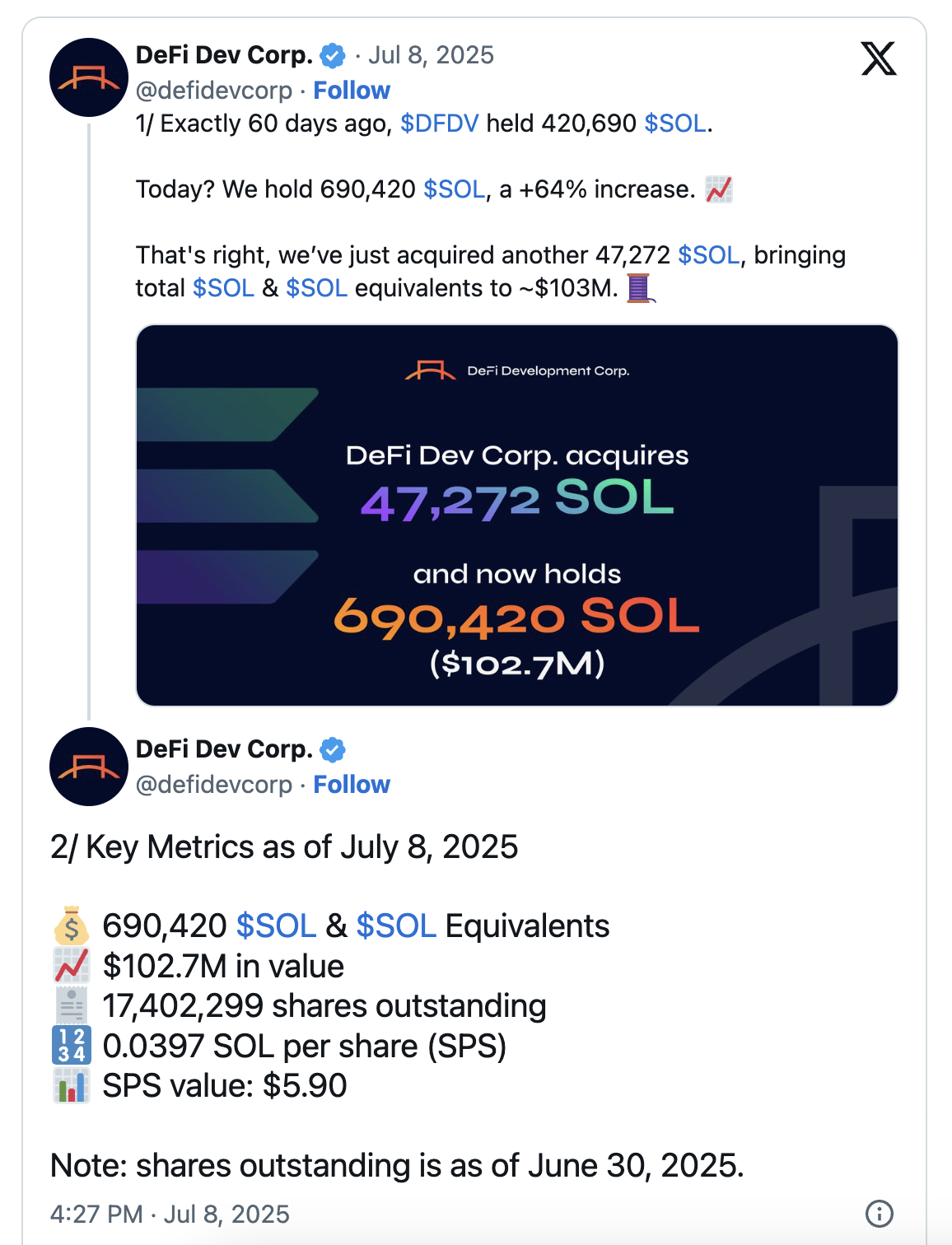952x1245 pixels.
Task: Follow @defidevcorp from the second tweet
Action: (352, 785)
